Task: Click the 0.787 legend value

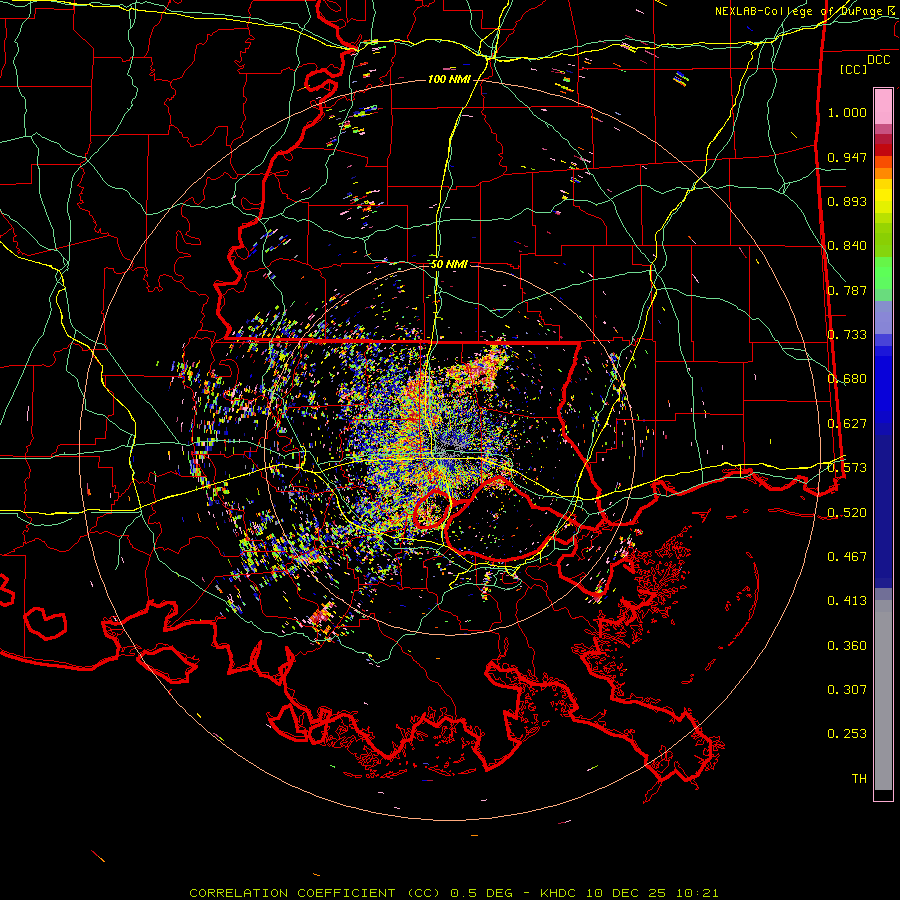Action: (x=847, y=290)
